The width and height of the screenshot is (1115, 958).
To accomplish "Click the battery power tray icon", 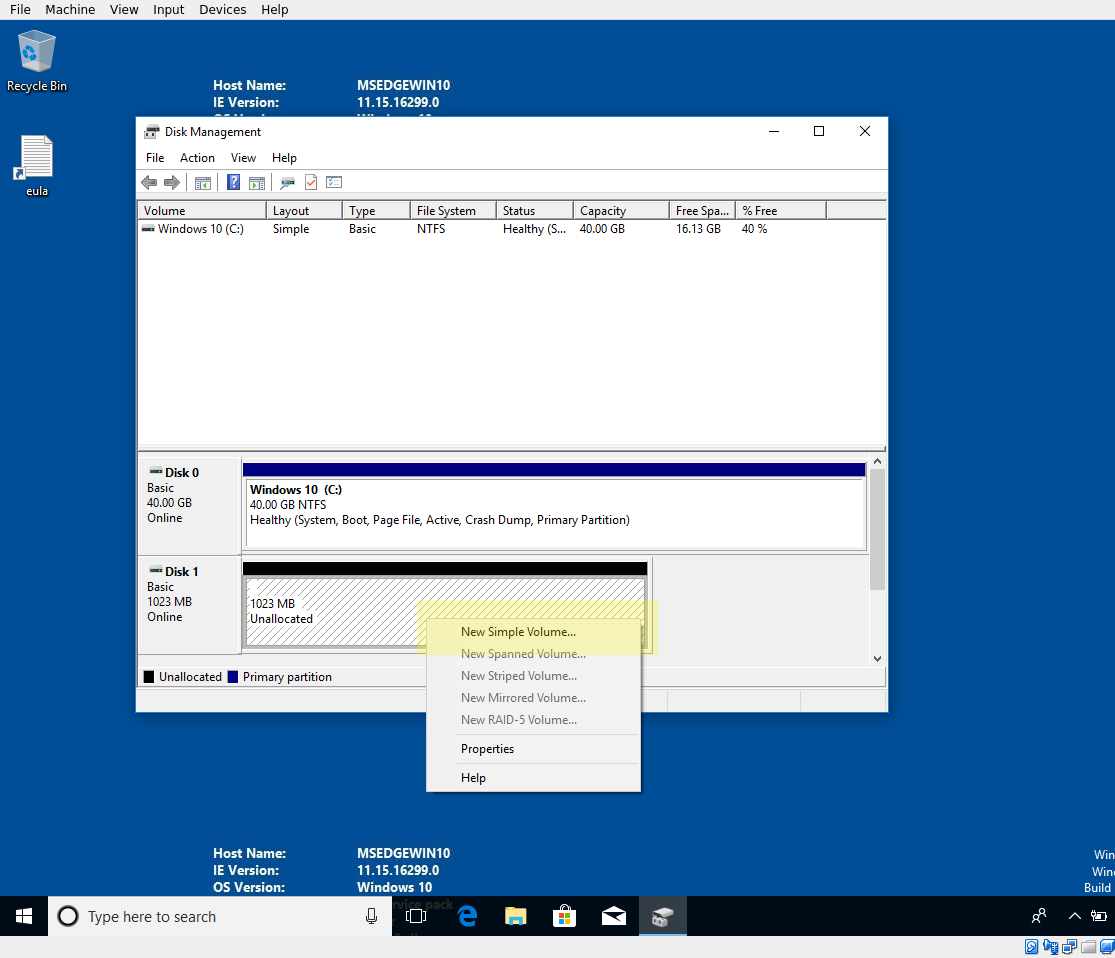I will click(x=1099, y=916).
